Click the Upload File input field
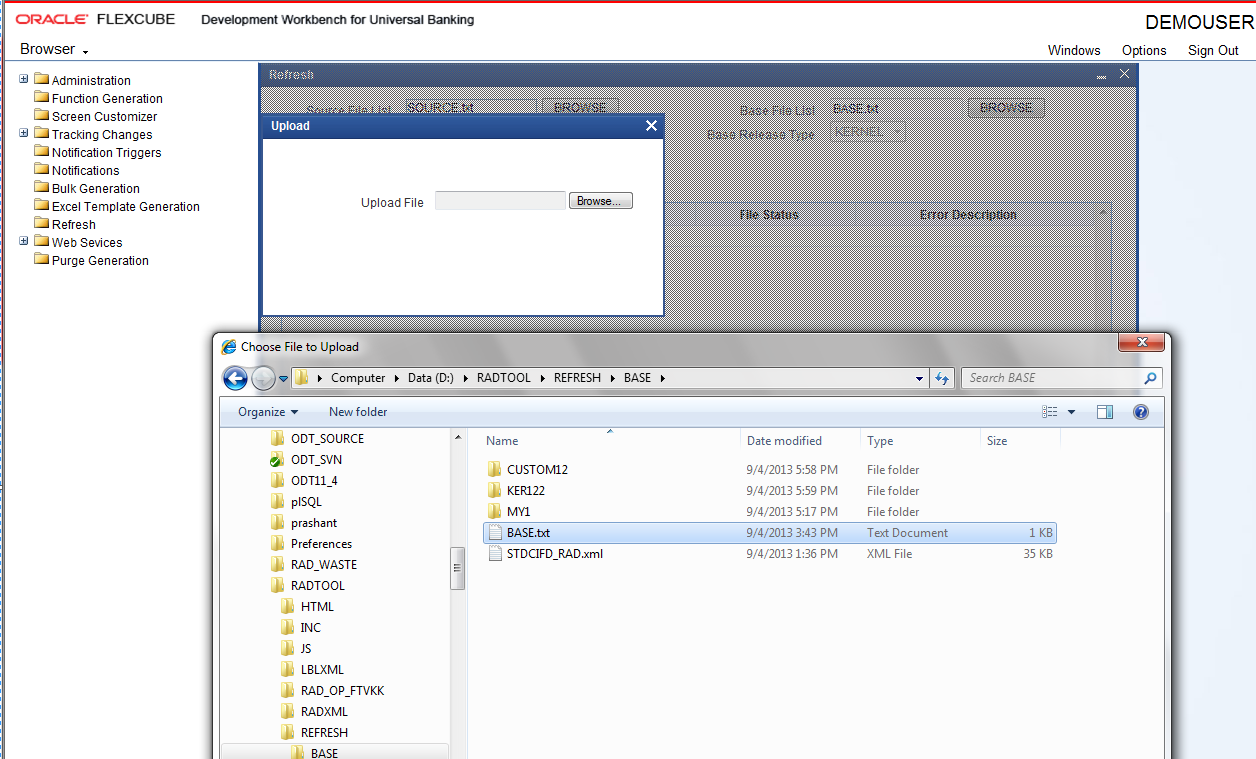The height and width of the screenshot is (759, 1256). click(500, 201)
